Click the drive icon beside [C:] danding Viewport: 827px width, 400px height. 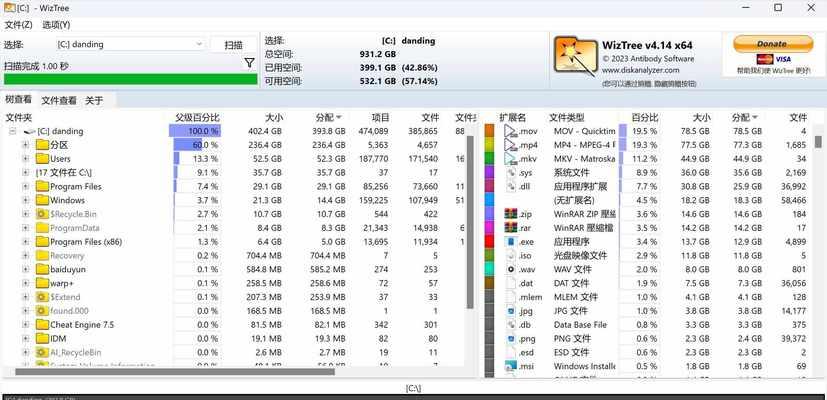pos(30,131)
